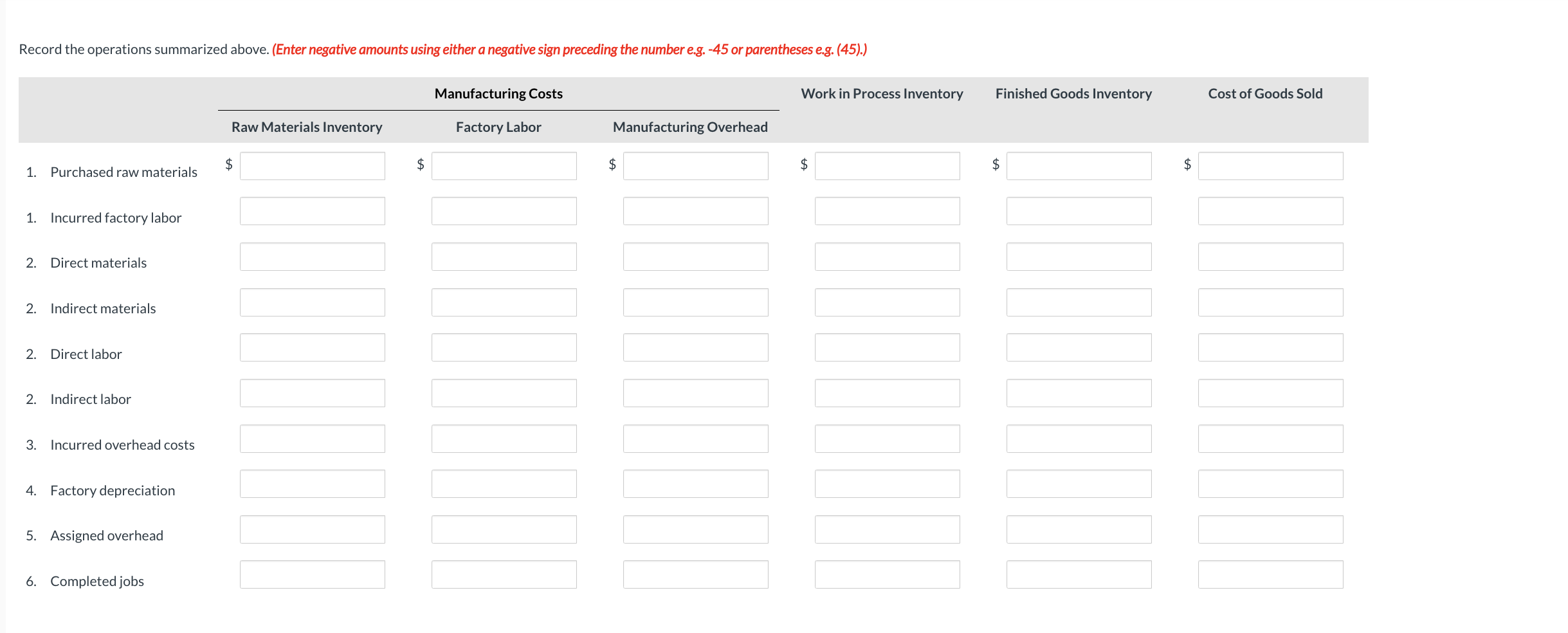Click the Work in Process field for Direct materials
Screen dimensions: 1568x633
[886, 257]
